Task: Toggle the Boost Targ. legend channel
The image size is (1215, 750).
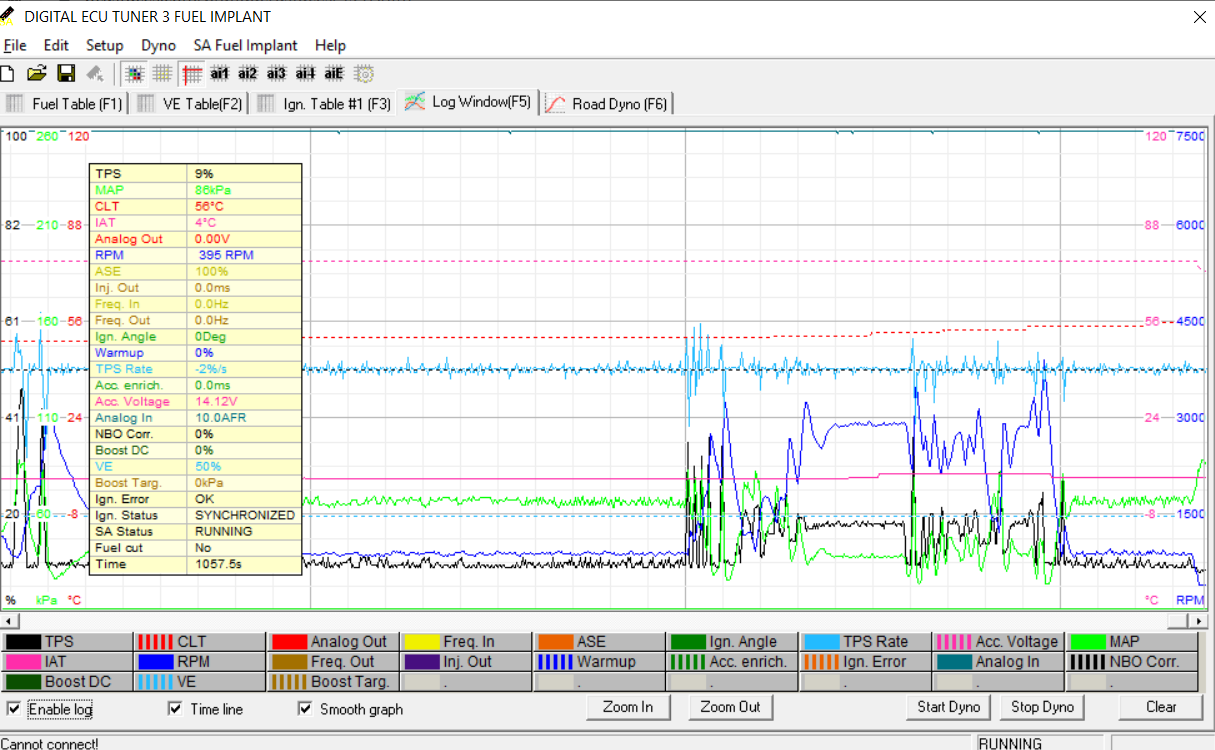Action: tap(332, 682)
